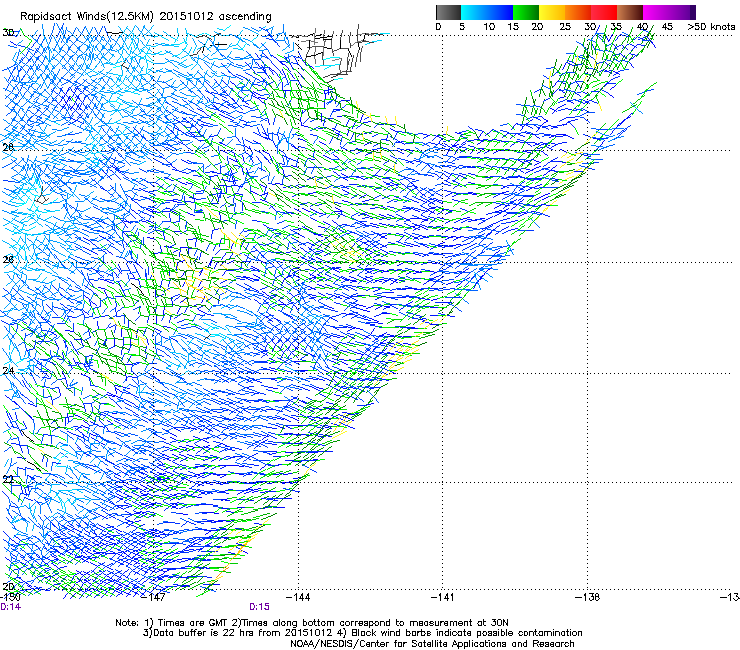The image size is (740, 650).
Task: Click the NOAA/NESDIS credit line
Action: pyautogui.click(x=432, y=644)
